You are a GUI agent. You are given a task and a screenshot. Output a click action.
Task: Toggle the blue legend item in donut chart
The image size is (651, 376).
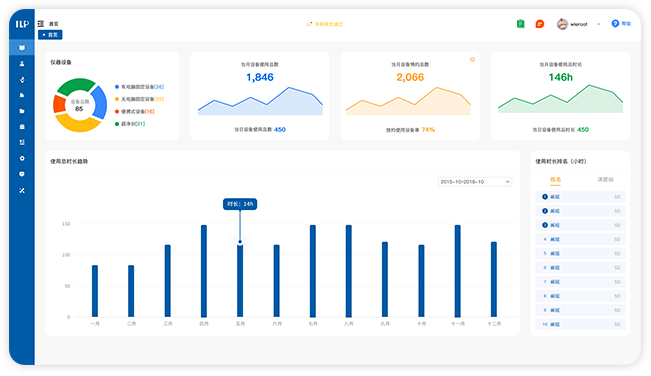tap(140, 87)
